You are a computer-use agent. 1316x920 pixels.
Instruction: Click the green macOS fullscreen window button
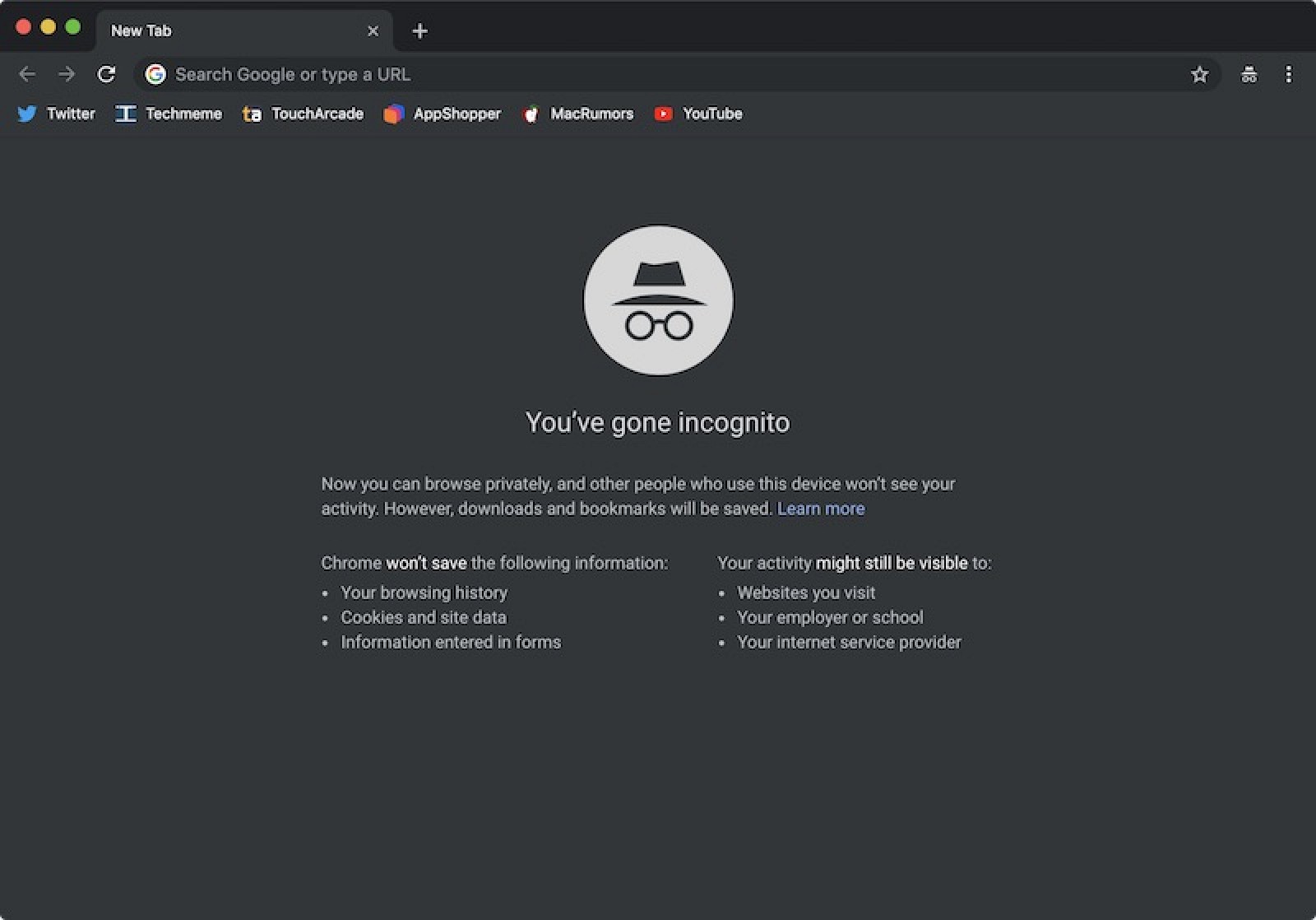click(73, 27)
